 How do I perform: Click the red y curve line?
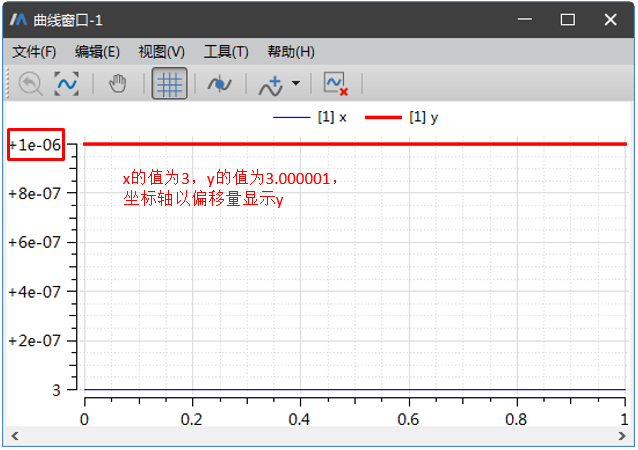[x=350, y=144]
